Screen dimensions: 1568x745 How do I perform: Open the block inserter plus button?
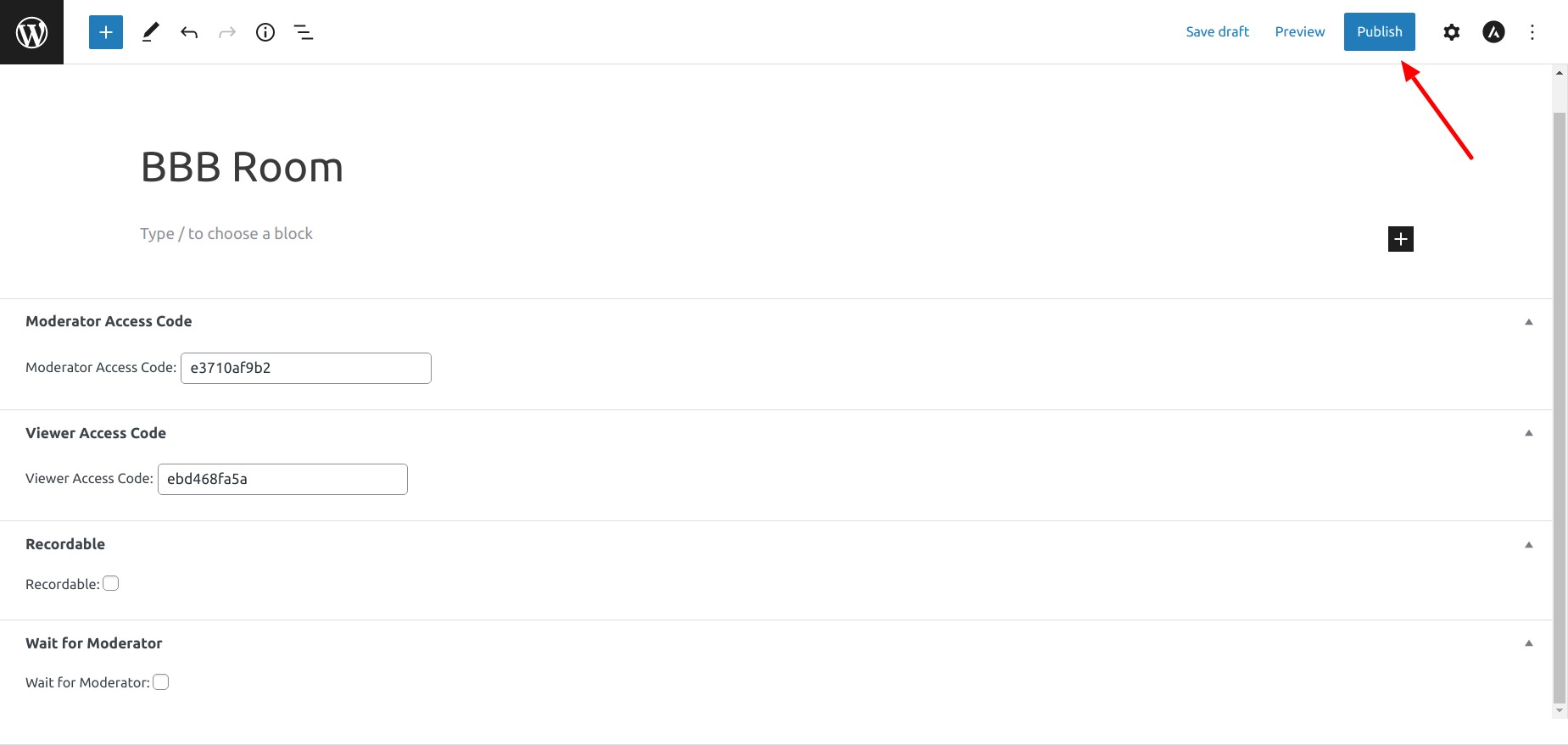tap(106, 32)
